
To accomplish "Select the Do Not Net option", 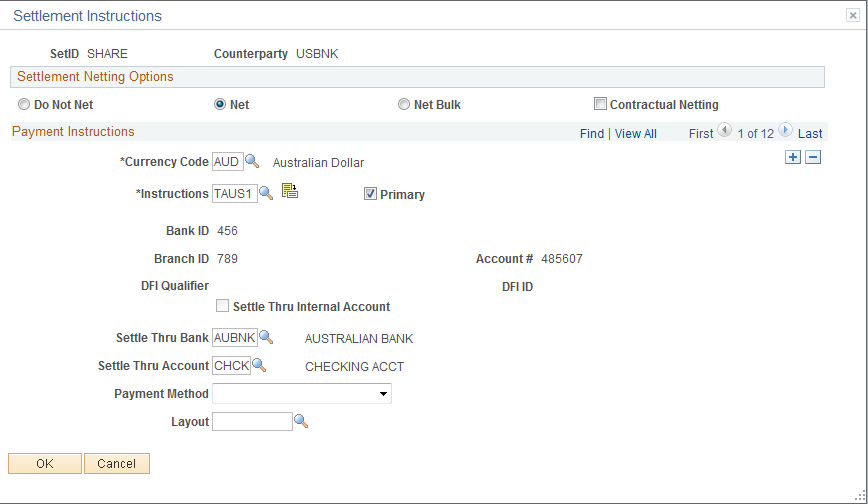I will pyautogui.click(x=24, y=104).
